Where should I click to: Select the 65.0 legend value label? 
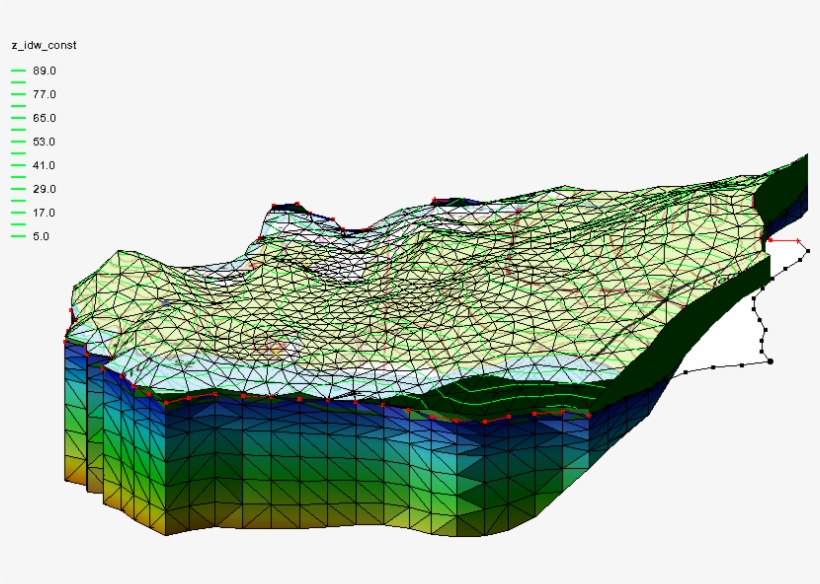pyautogui.click(x=44, y=118)
